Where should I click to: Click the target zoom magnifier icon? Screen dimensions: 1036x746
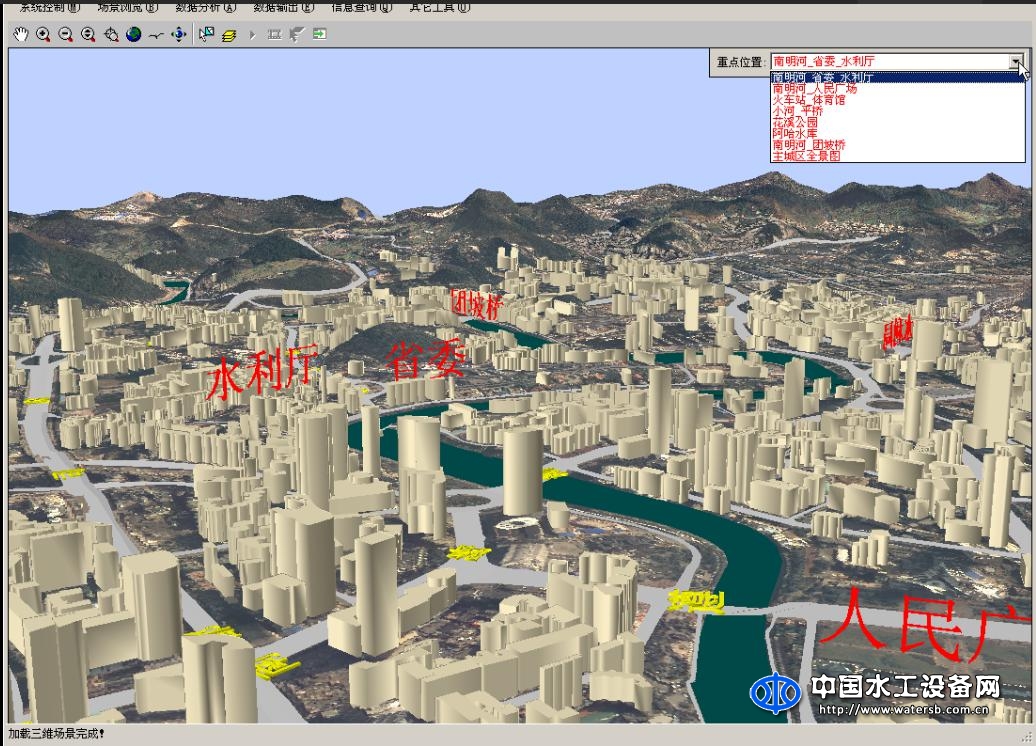(x=111, y=35)
